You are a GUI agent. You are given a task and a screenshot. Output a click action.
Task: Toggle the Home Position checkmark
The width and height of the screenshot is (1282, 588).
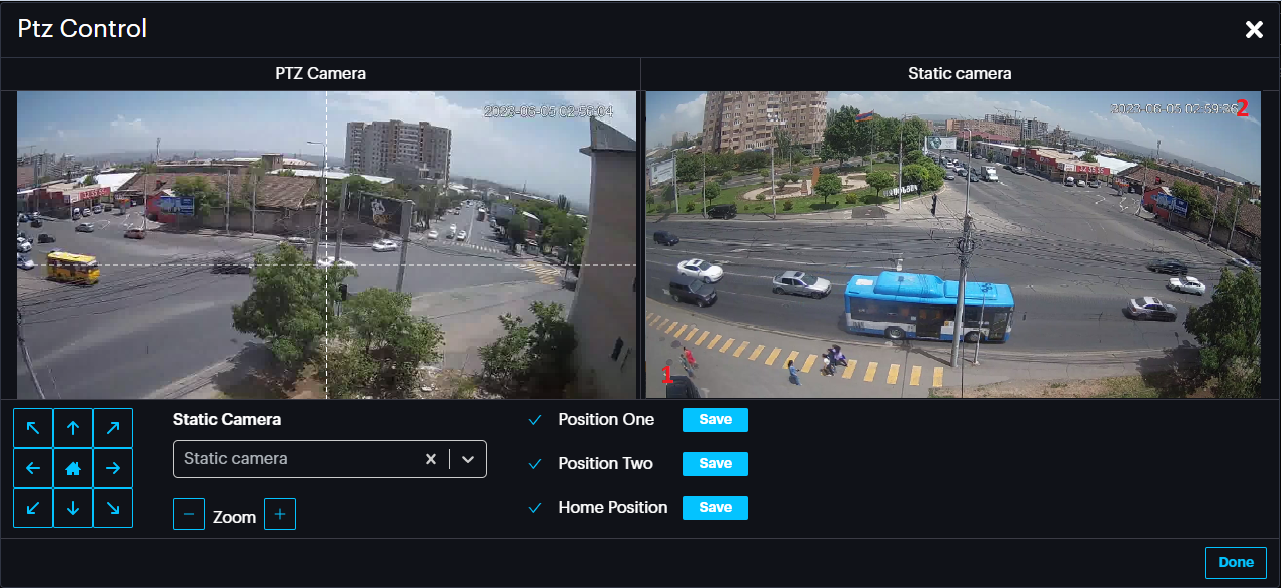(535, 508)
